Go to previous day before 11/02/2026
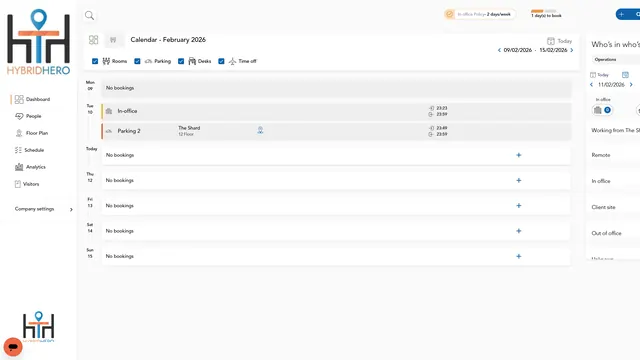This screenshot has height=360, width=640. (591, 85)
